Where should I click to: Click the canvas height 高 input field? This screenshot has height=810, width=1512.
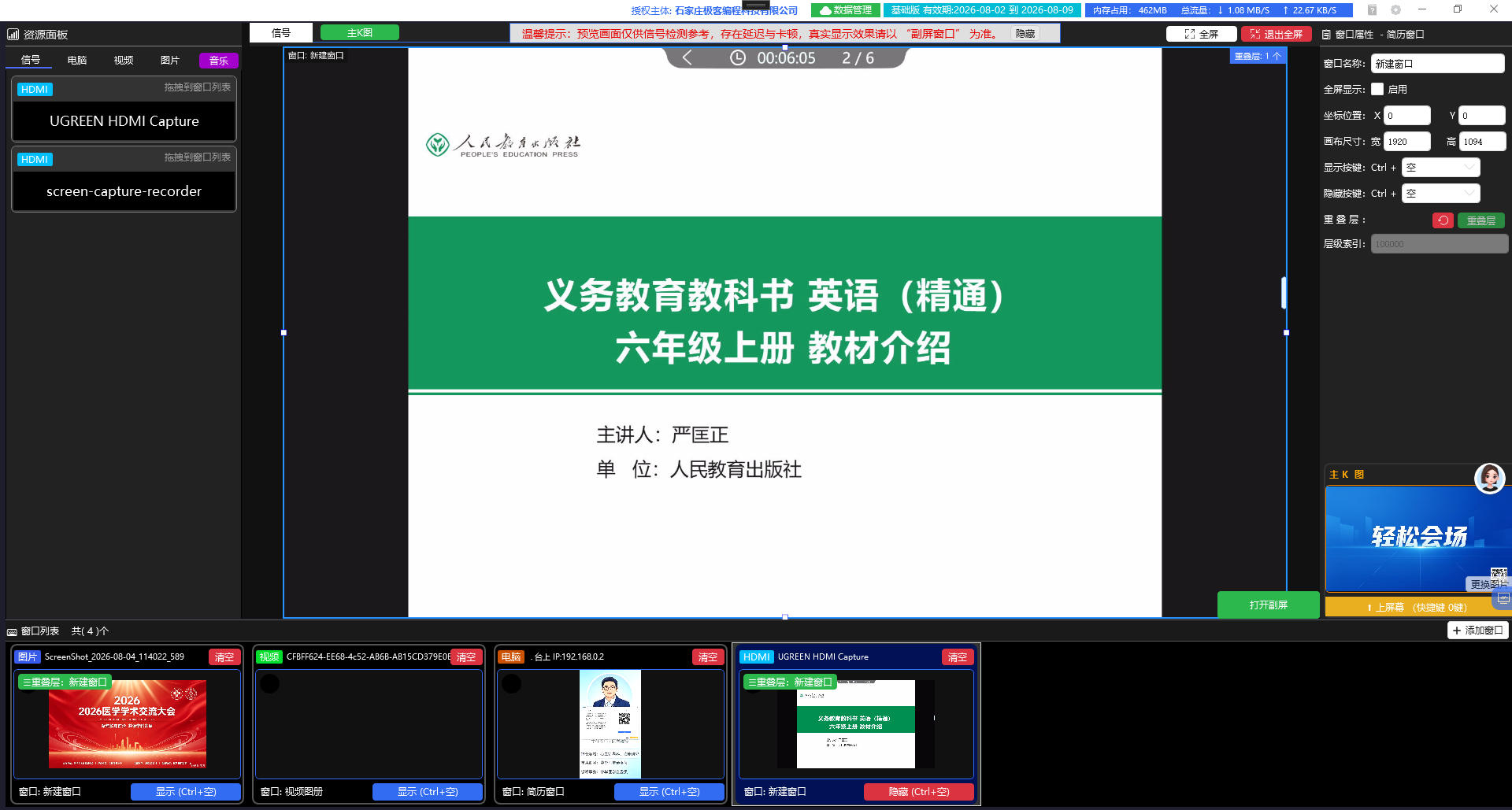pyautogui.click(x=1482, y=142)
